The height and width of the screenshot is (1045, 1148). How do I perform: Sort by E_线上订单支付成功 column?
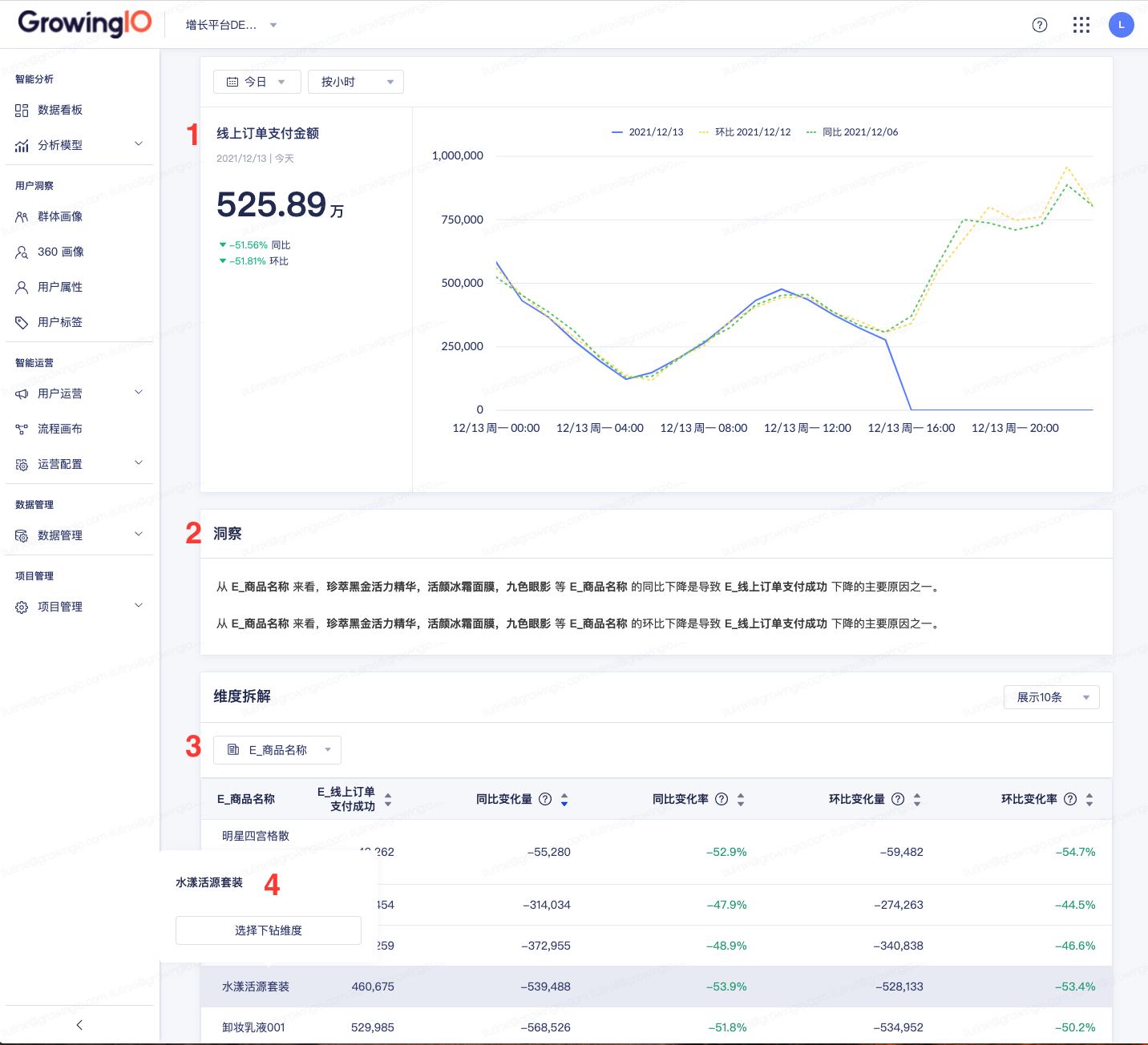click(388, 800)
